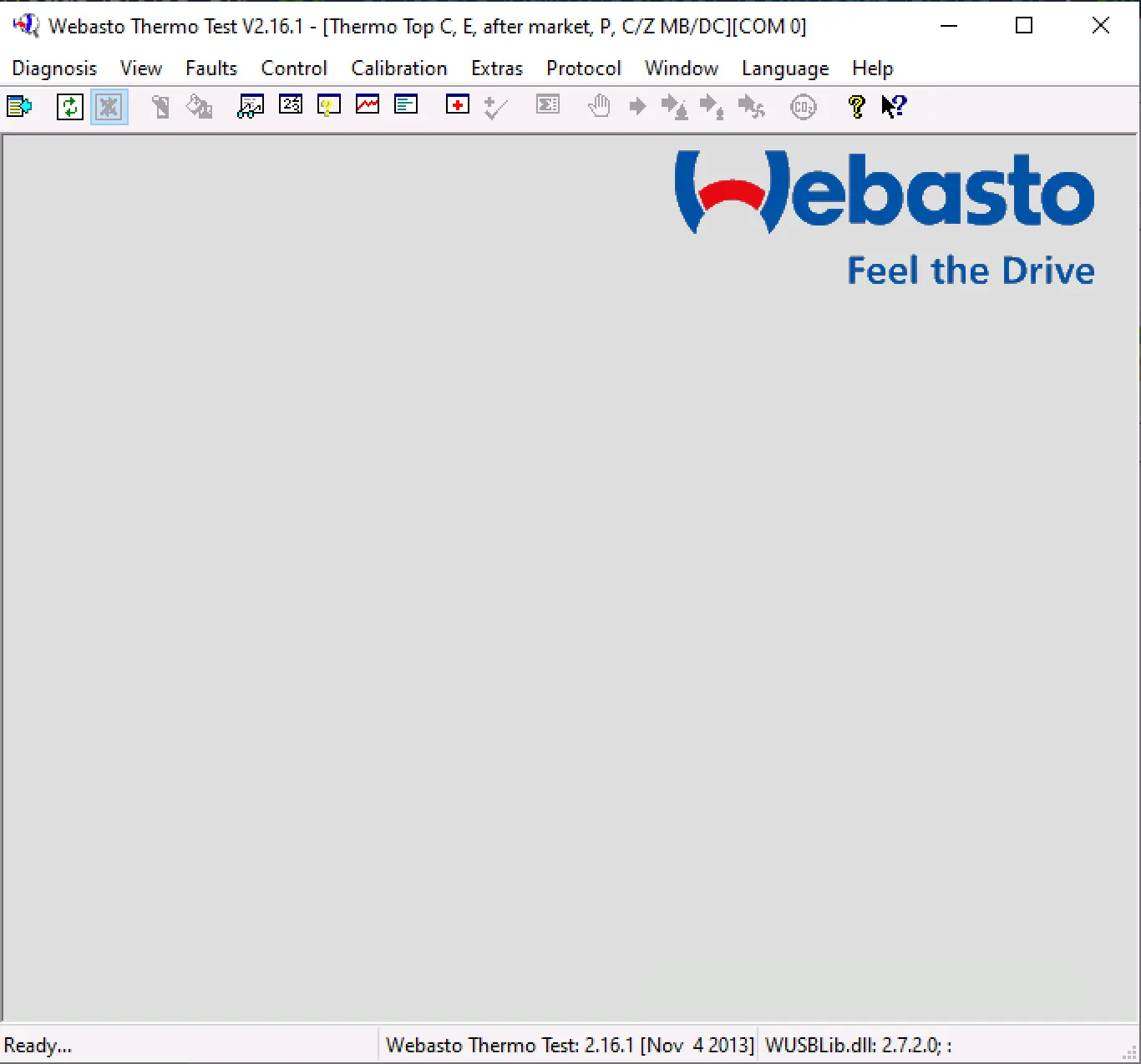Stop the running diagnosis

coord(109,106)
